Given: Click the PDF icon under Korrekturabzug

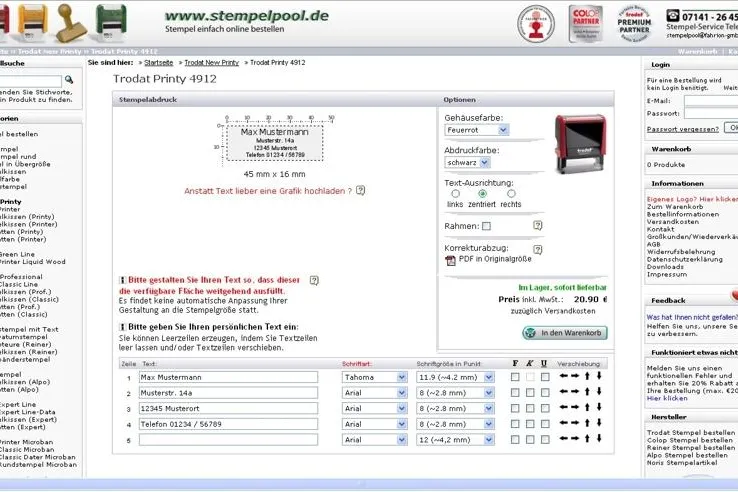Looking at the screenshot, I should pos(450,260).
